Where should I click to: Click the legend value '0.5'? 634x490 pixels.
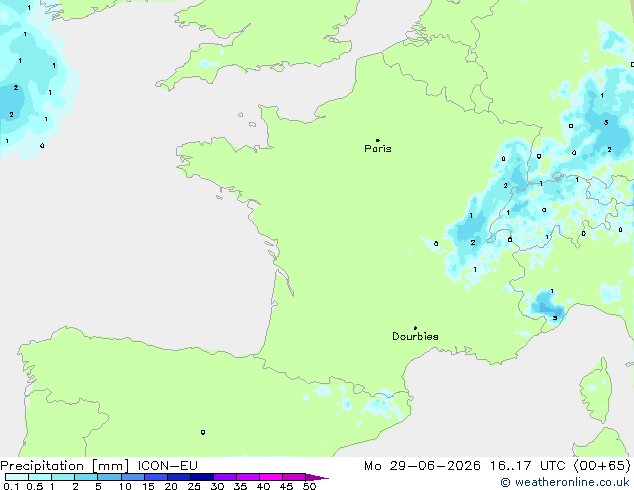pyautogui.click(x=35, y=486)
